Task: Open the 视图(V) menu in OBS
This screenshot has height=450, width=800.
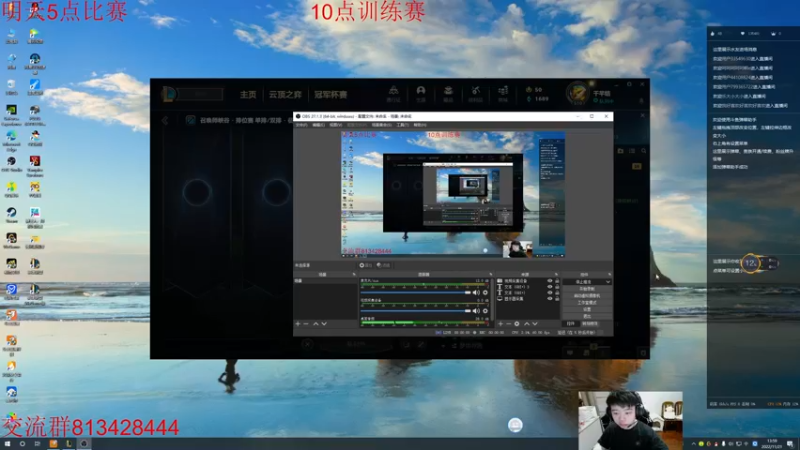Action: pos(336,125)
